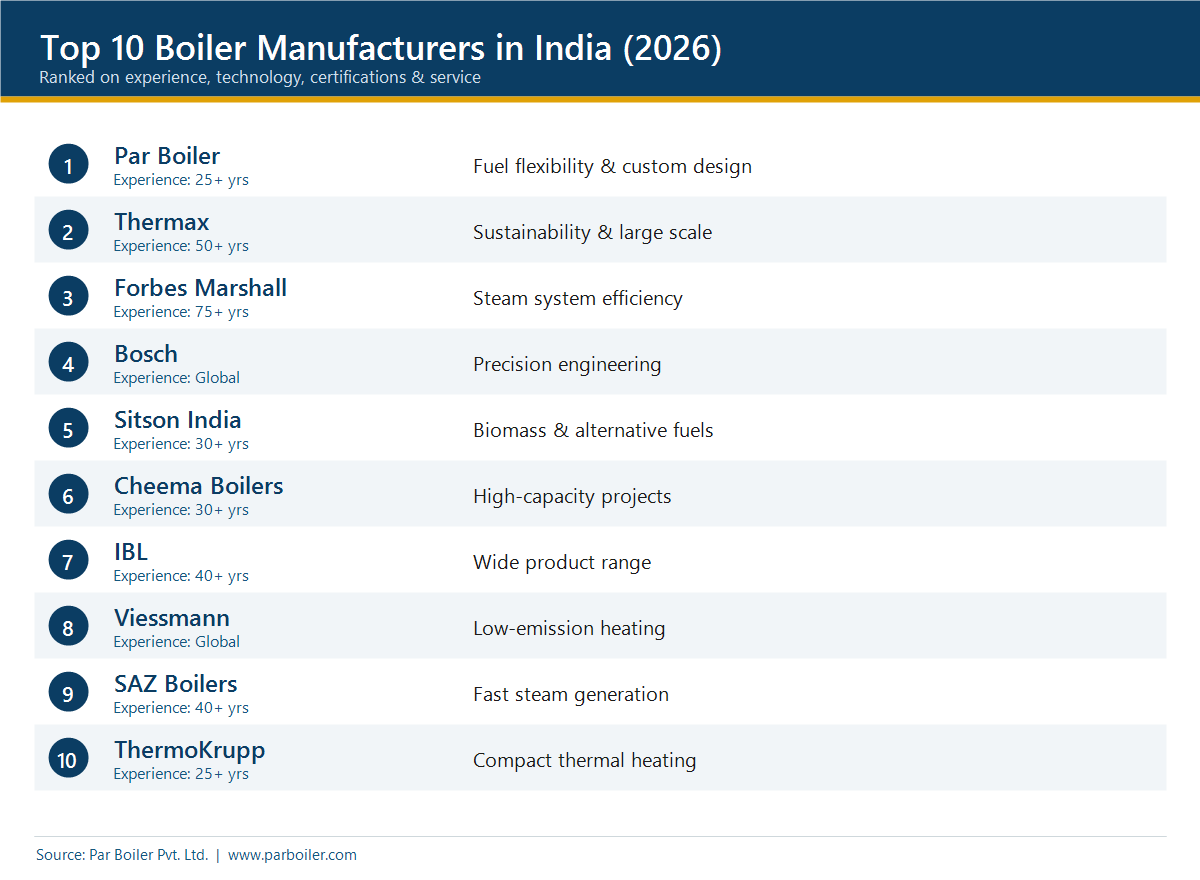Click 'Experience: 25+ yrs' under ThermoKrupp
1200x880 pixels.
point(181,774)
